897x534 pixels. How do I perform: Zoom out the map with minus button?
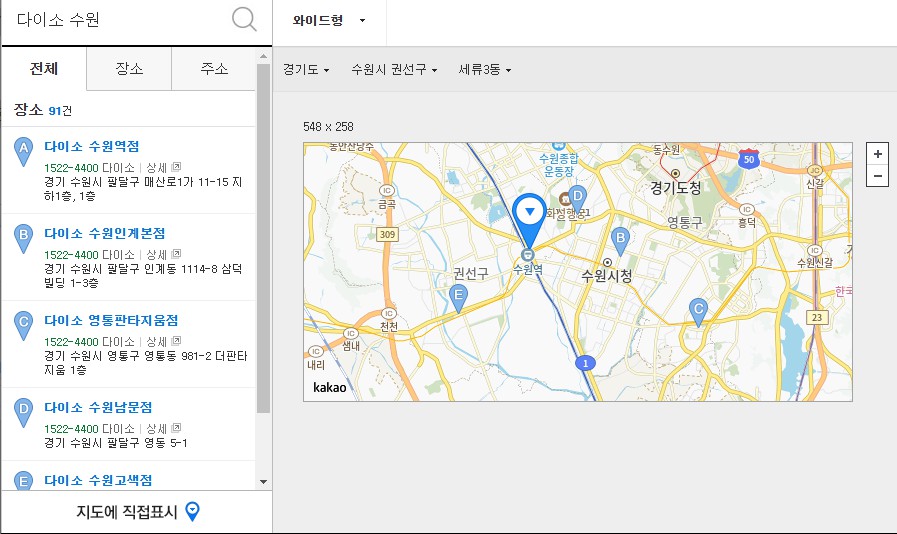coord(878,176)
